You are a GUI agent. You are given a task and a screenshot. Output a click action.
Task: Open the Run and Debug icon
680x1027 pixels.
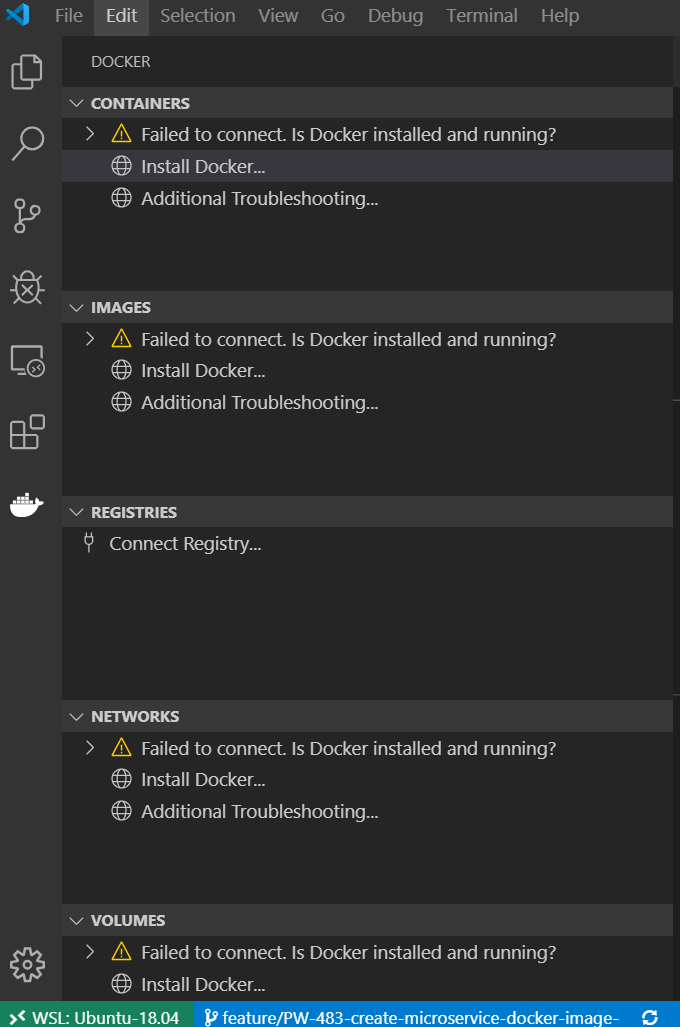point(26,288)
